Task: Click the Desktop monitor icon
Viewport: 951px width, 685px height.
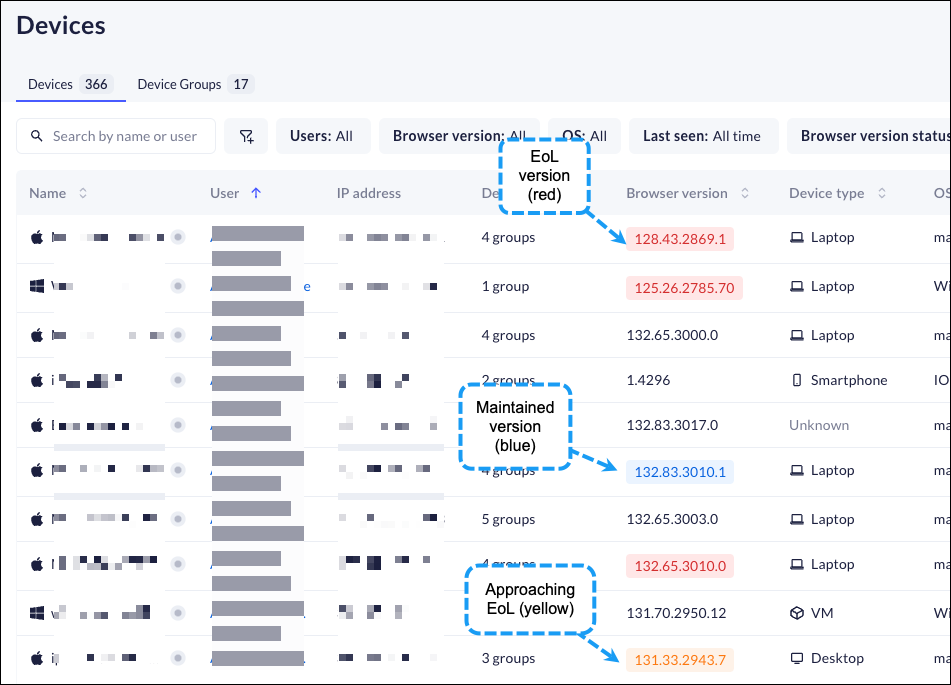Action: [x=797, y=658]
